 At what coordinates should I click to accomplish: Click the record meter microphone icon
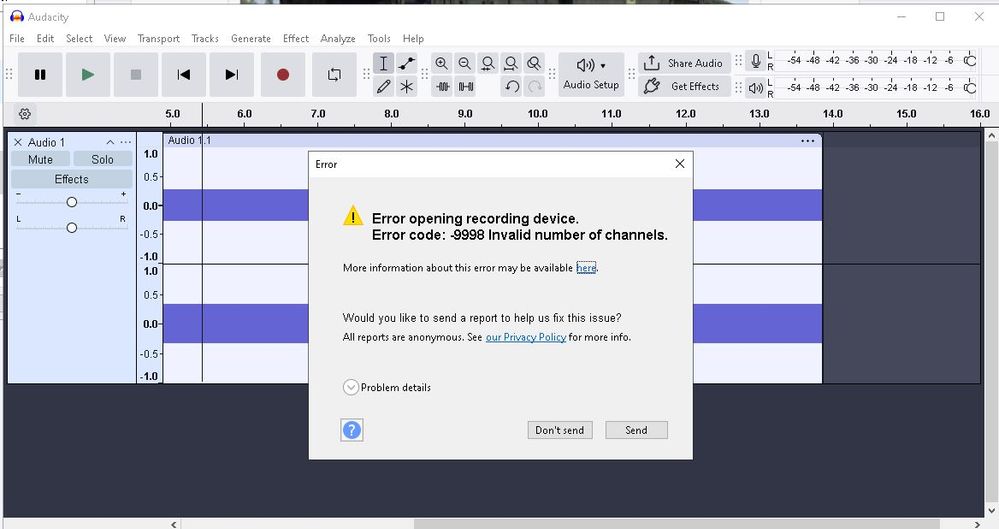[x=756, y=61]
